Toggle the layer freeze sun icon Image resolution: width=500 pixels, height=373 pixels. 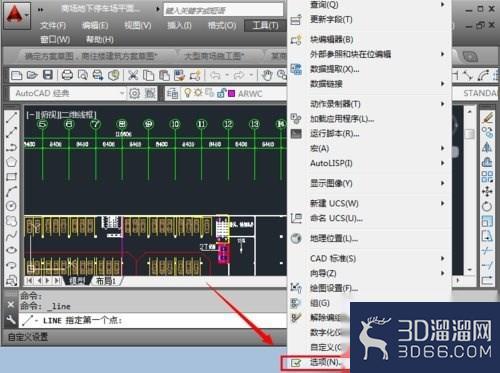pyautogui.click(x=199, y=92)
